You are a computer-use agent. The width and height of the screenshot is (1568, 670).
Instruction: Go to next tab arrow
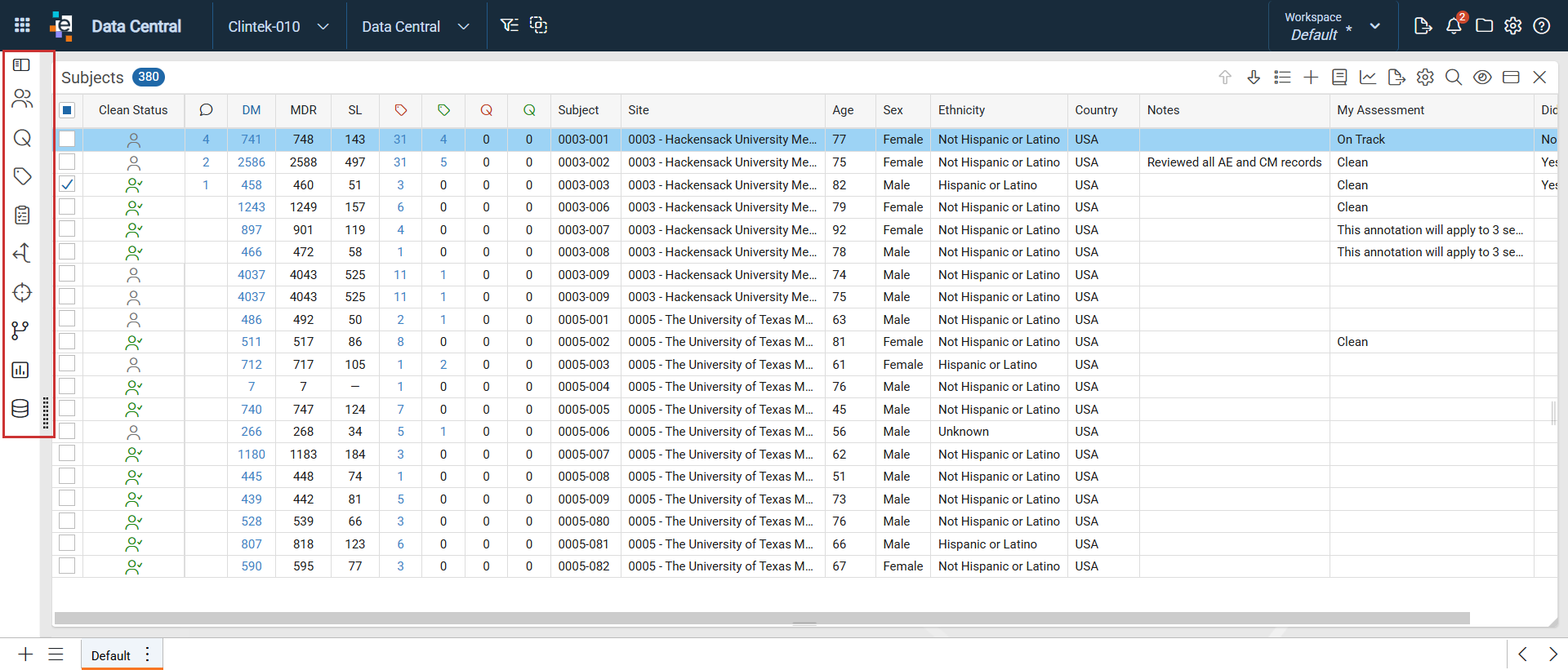coord(1553,654)
